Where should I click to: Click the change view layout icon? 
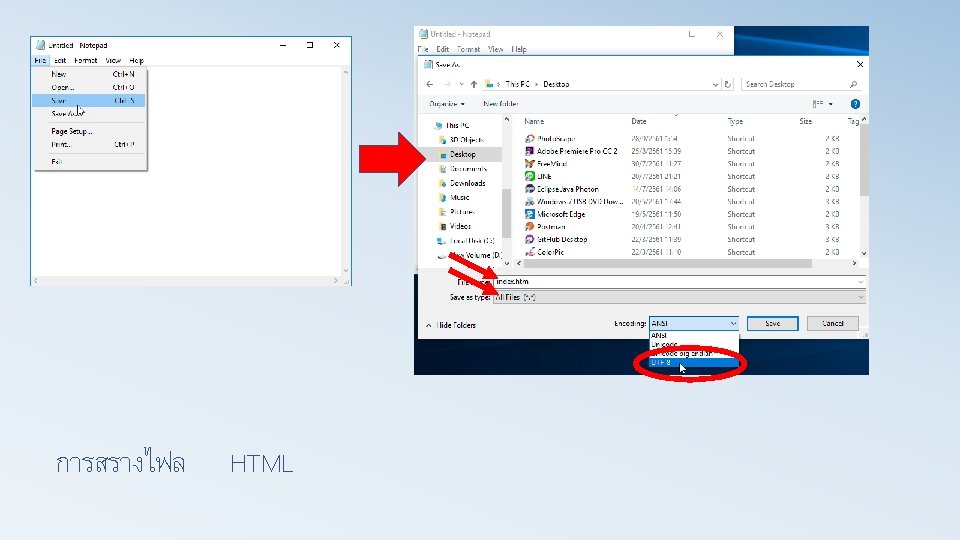817,104
